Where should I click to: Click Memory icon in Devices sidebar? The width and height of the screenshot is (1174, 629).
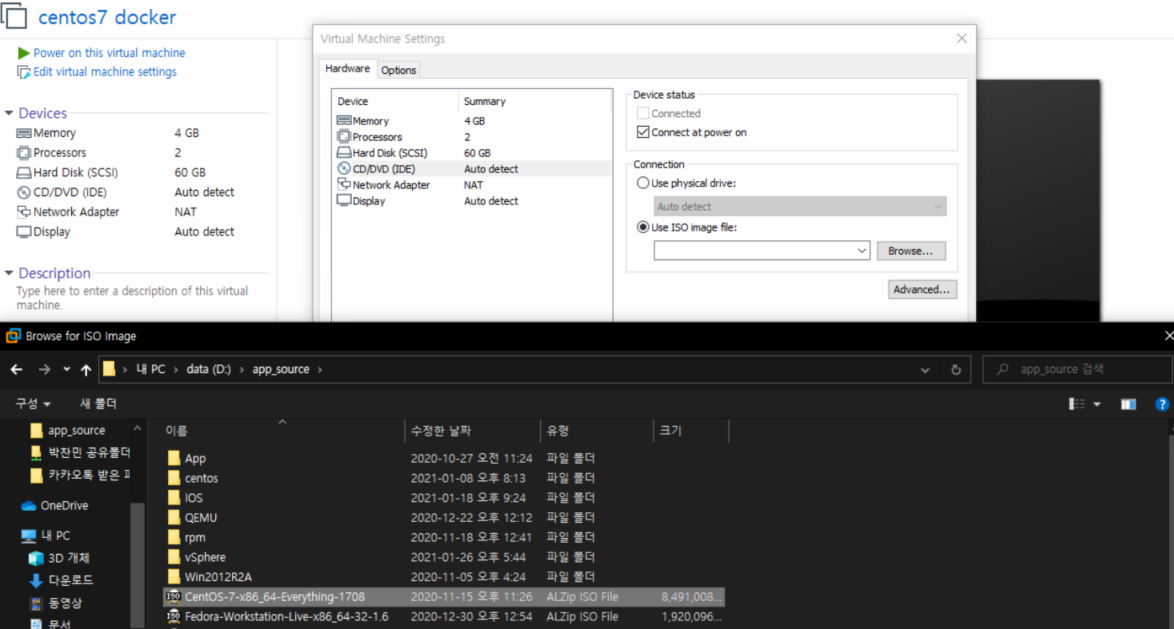(x=24, y=133)
